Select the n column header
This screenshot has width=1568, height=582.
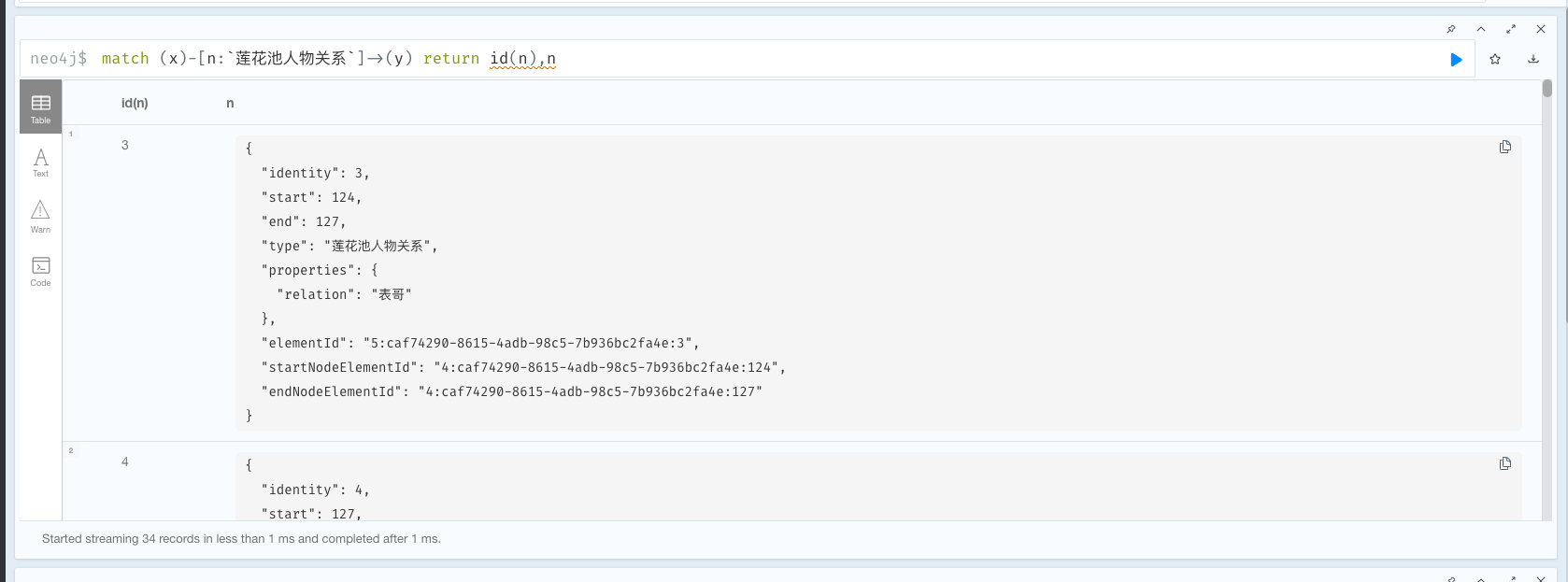230,103
